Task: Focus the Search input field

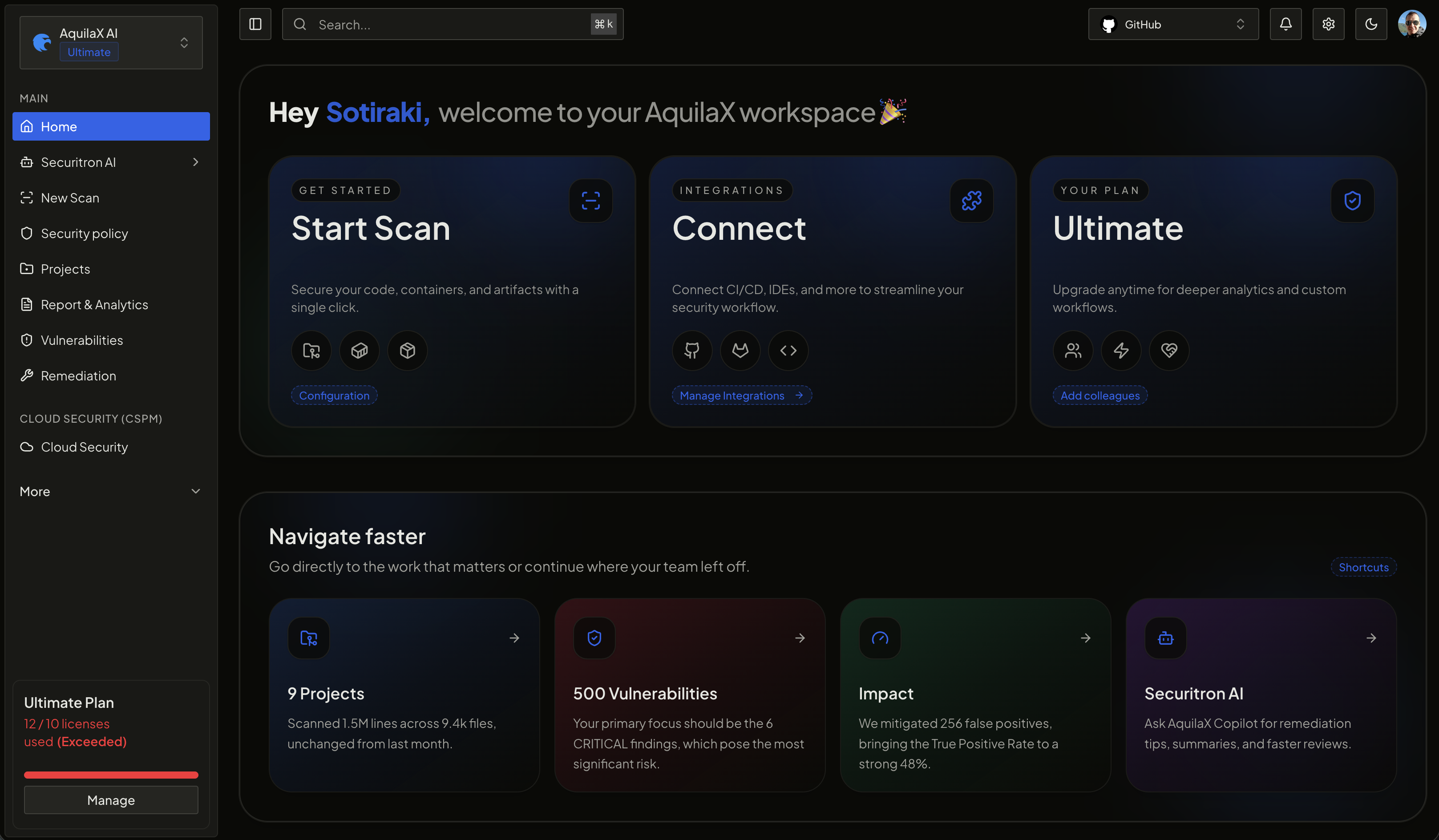Action: [x=452, y=24]
